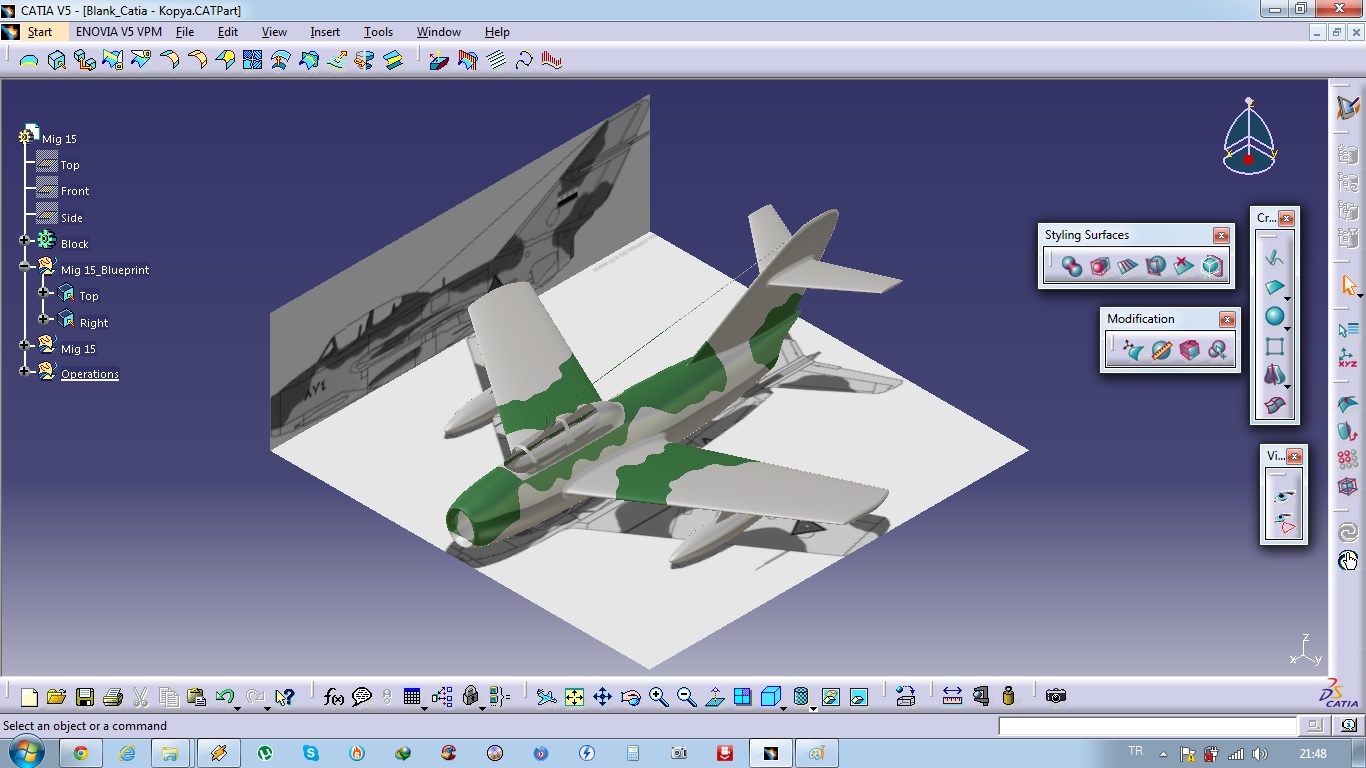Click the volume icon in system tray
This screenshot has width=1366, height=768.
coord(1260,754)
